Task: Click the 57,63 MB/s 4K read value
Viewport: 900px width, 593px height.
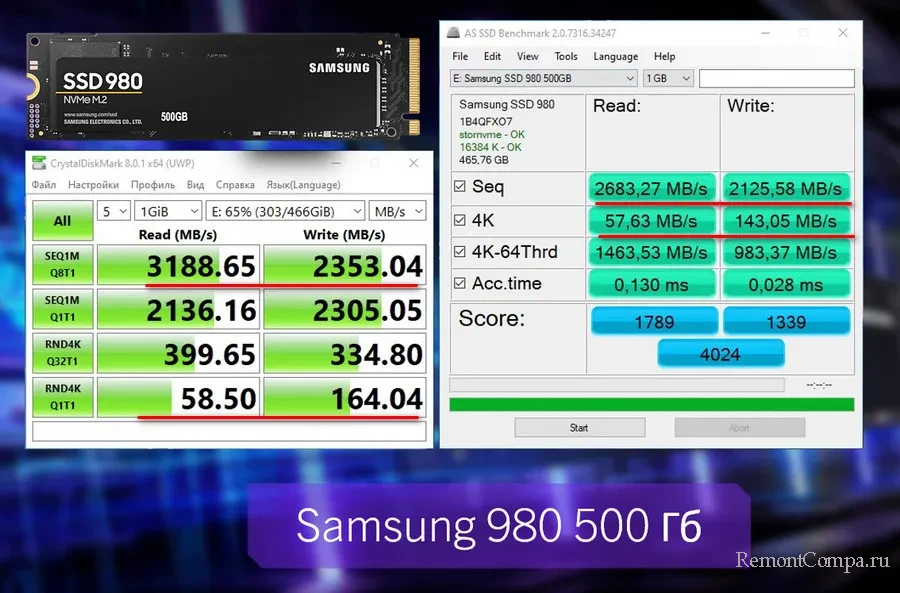Action: tap(651, 220)
